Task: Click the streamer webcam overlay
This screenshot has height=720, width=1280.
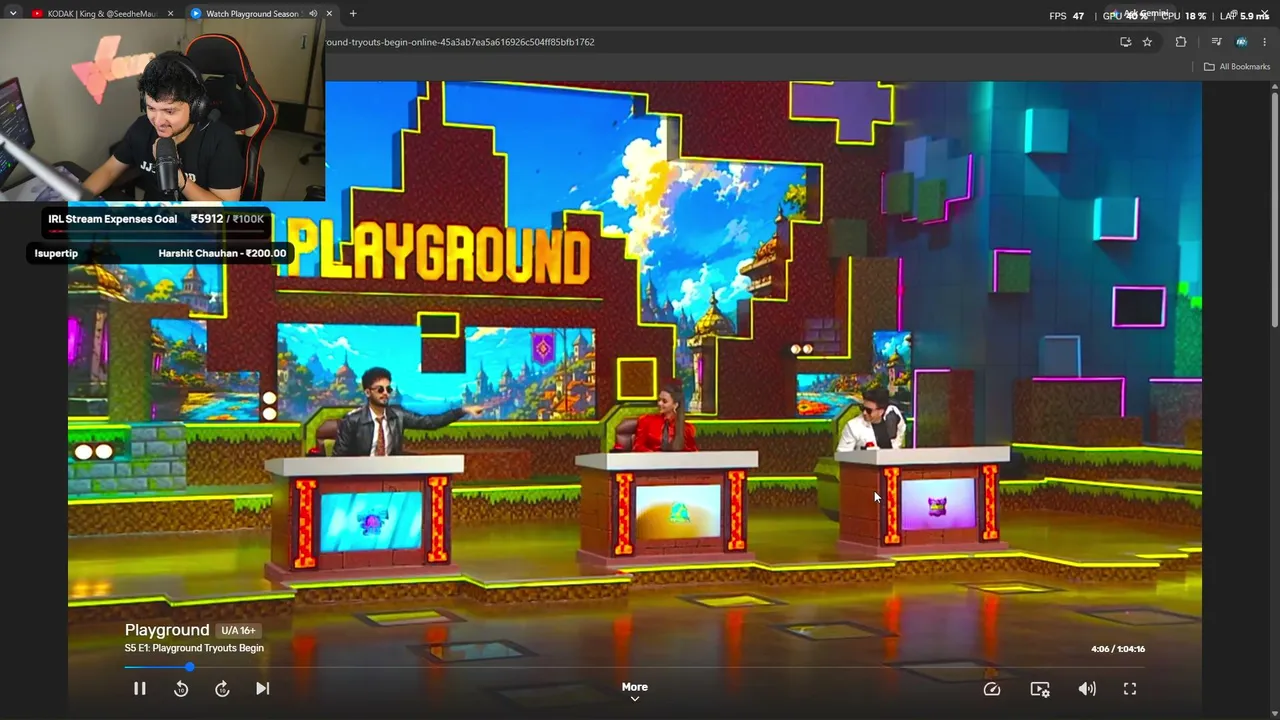Action: coord(162,110)
